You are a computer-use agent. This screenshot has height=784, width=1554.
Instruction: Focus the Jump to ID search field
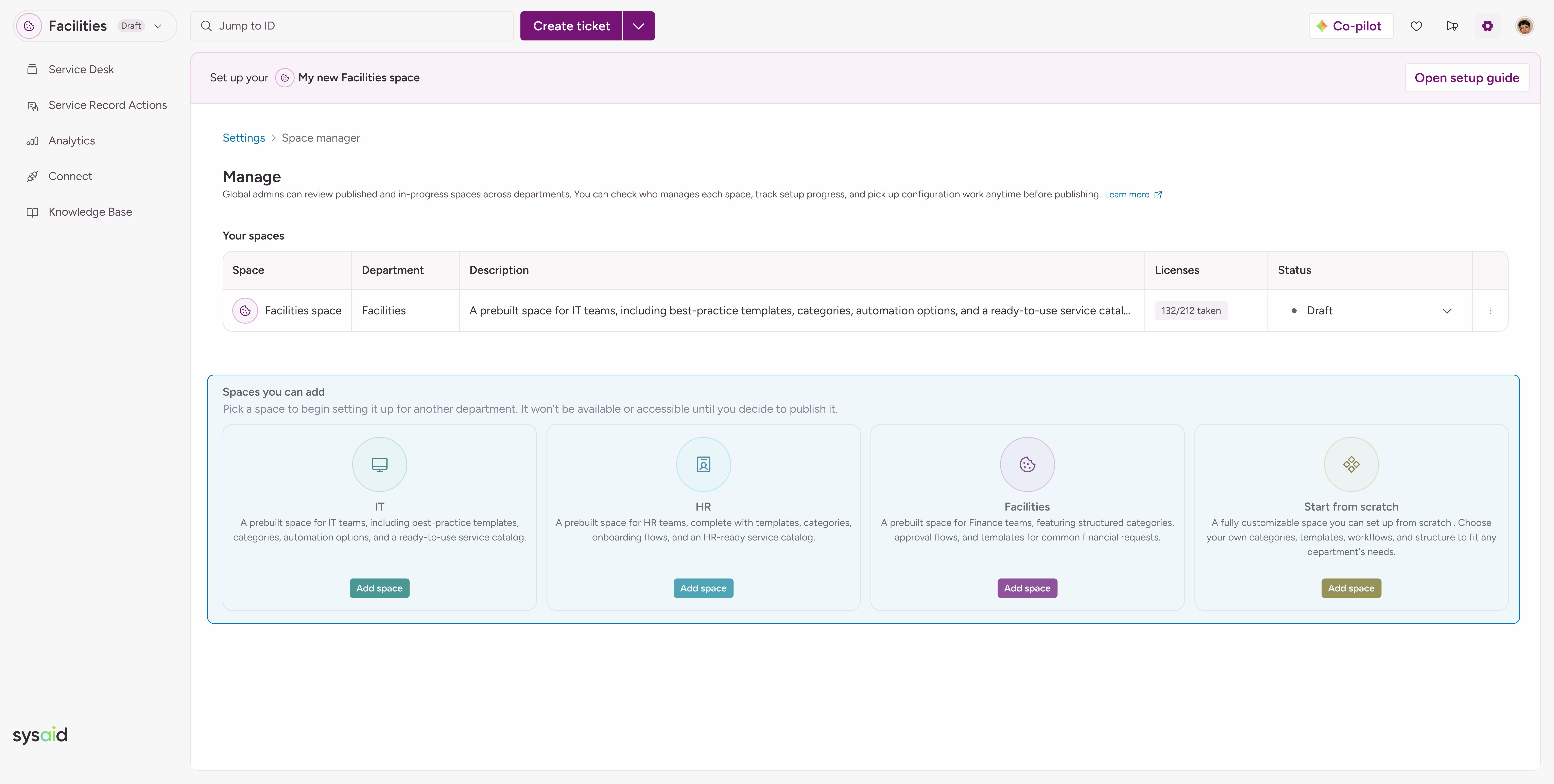pyautogui.click(x=356, y=26)
